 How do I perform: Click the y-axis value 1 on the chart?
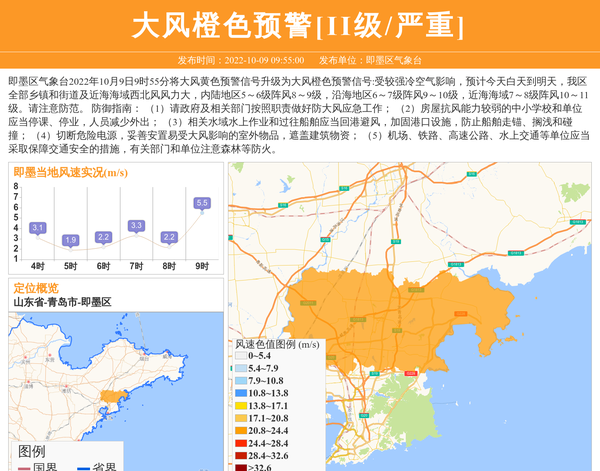click(x=16, y=259)
